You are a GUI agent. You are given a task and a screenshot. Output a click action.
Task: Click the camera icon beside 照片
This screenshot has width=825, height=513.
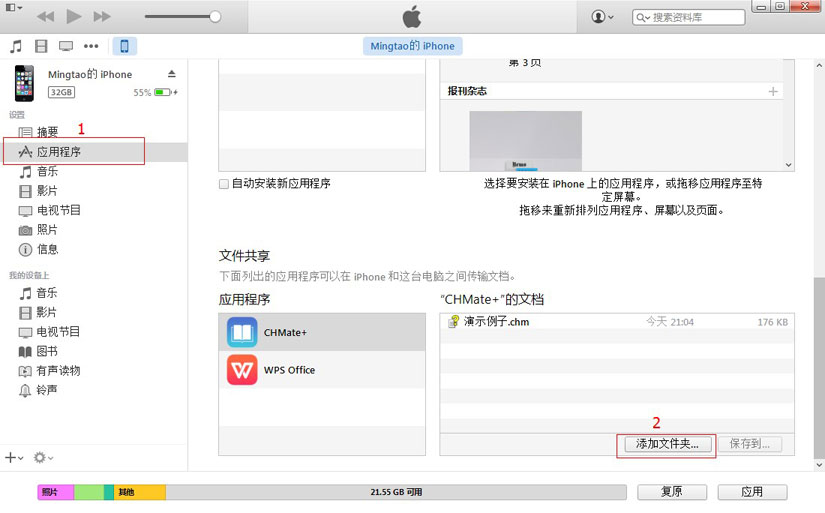(x=25, y=230)
